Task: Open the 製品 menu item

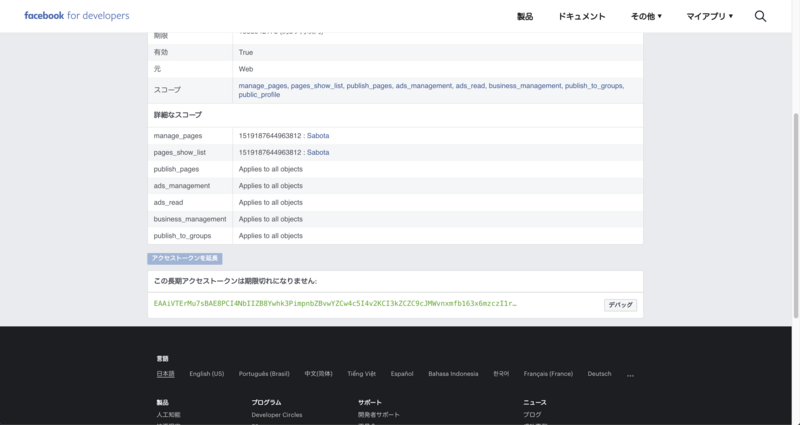Action: click(525, 16)
